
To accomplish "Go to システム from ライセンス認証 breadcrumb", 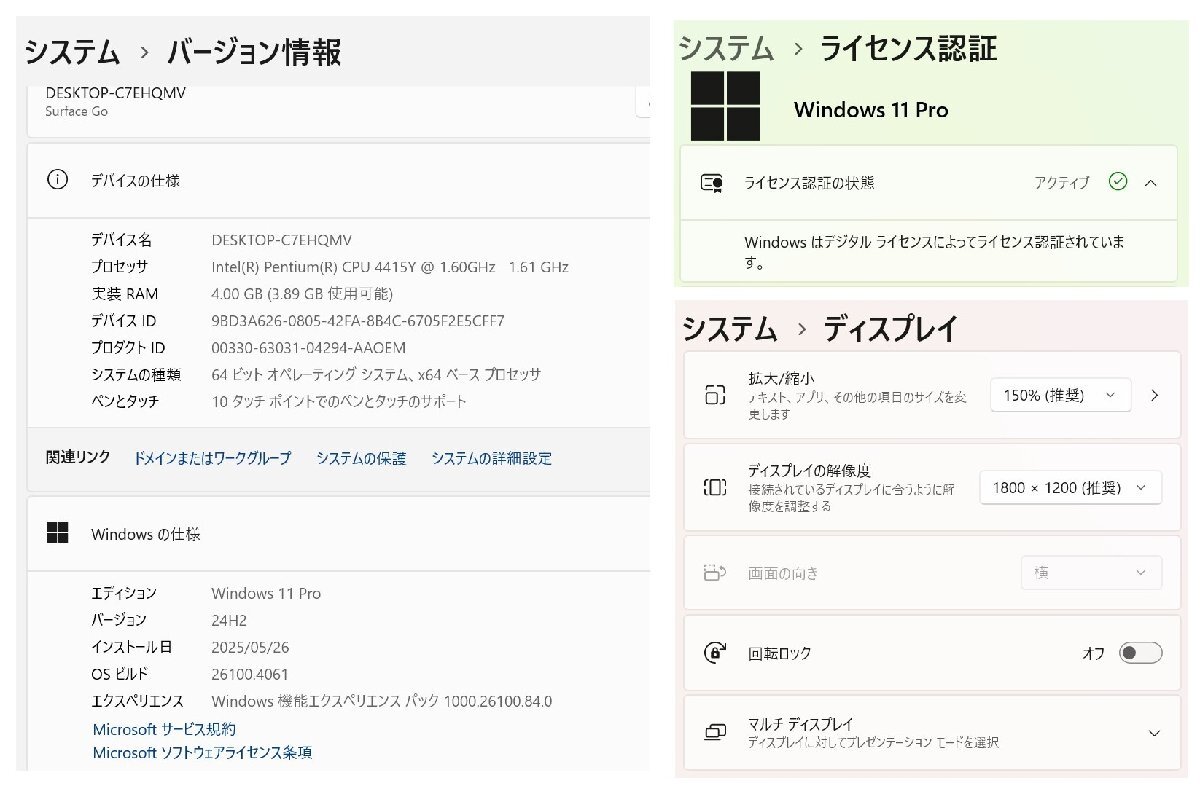I will [727, 48].
